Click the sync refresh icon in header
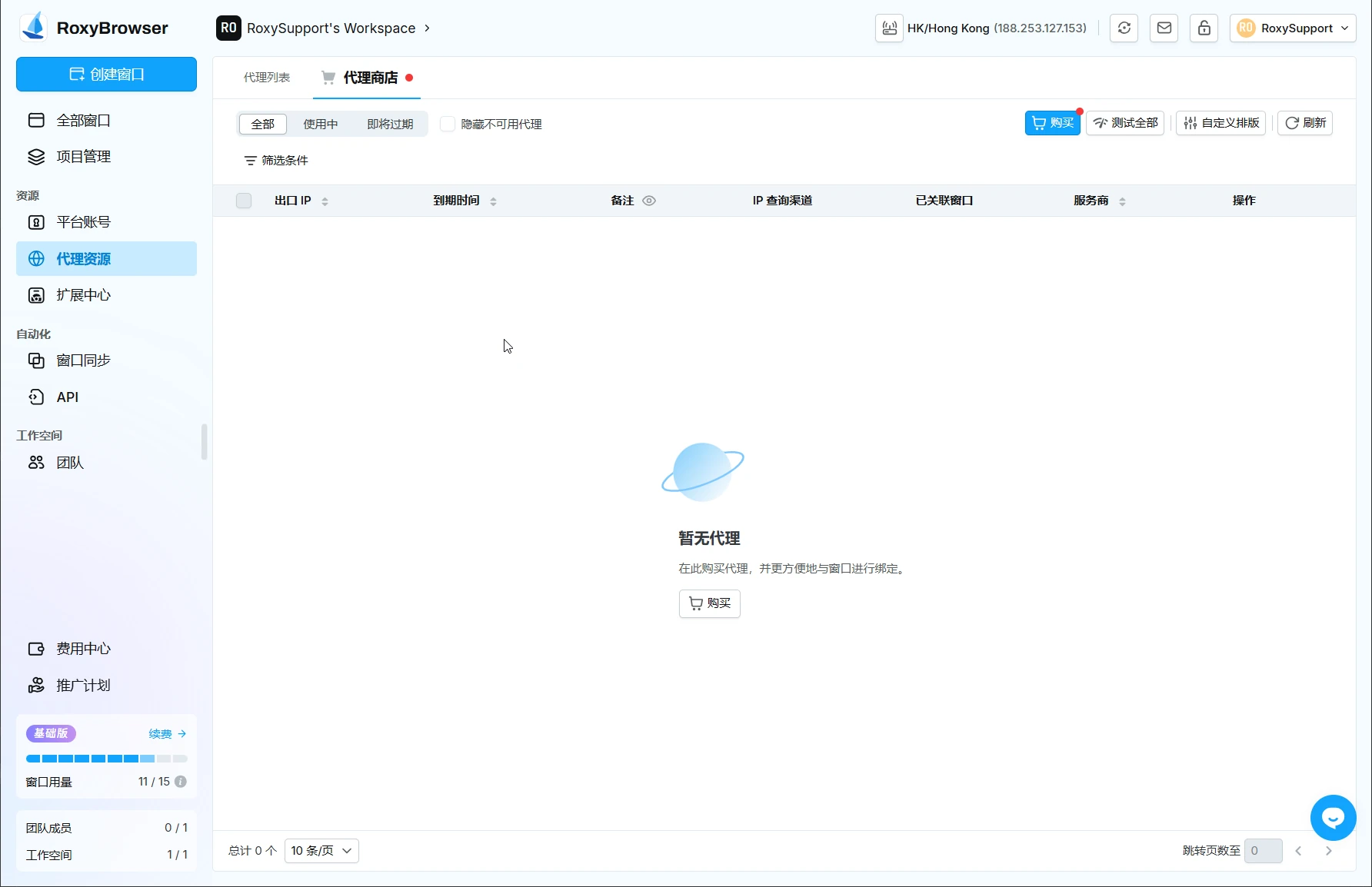 [x=1124, y=28]
